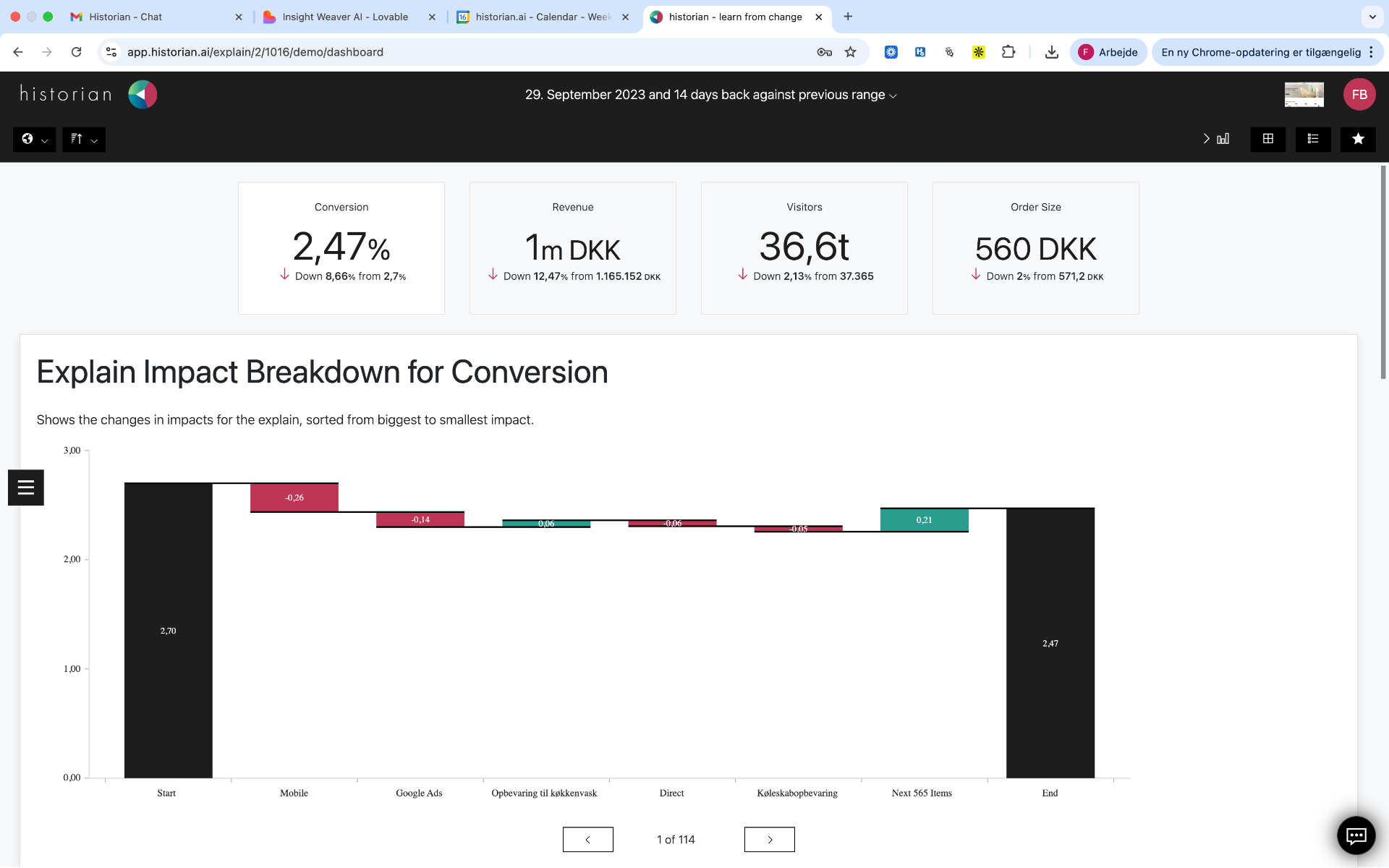Open the sort order dropdown
This screenshot has width=1389, height=868.
tap(84, 139)
